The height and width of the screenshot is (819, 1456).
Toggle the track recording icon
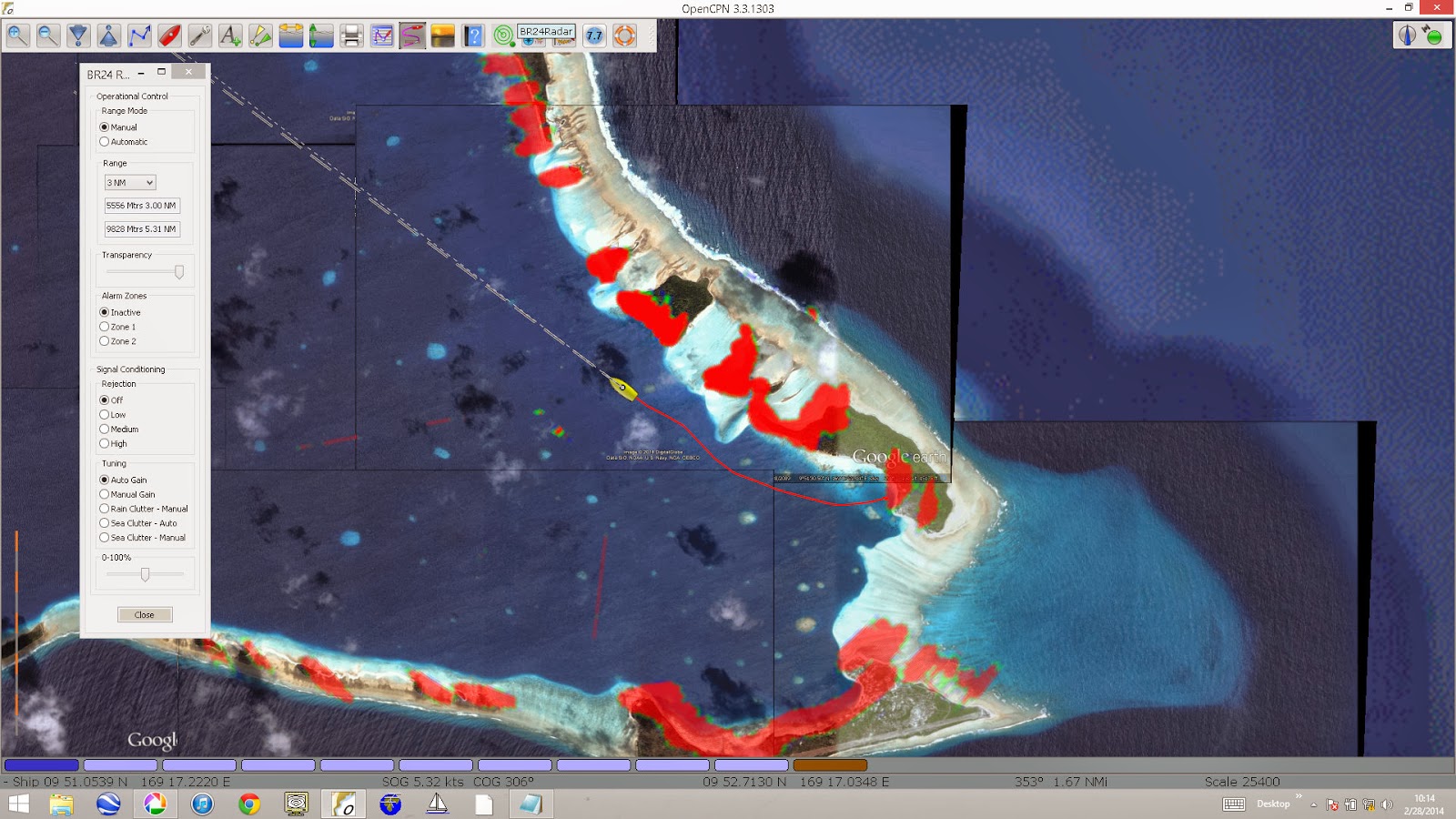412,35
